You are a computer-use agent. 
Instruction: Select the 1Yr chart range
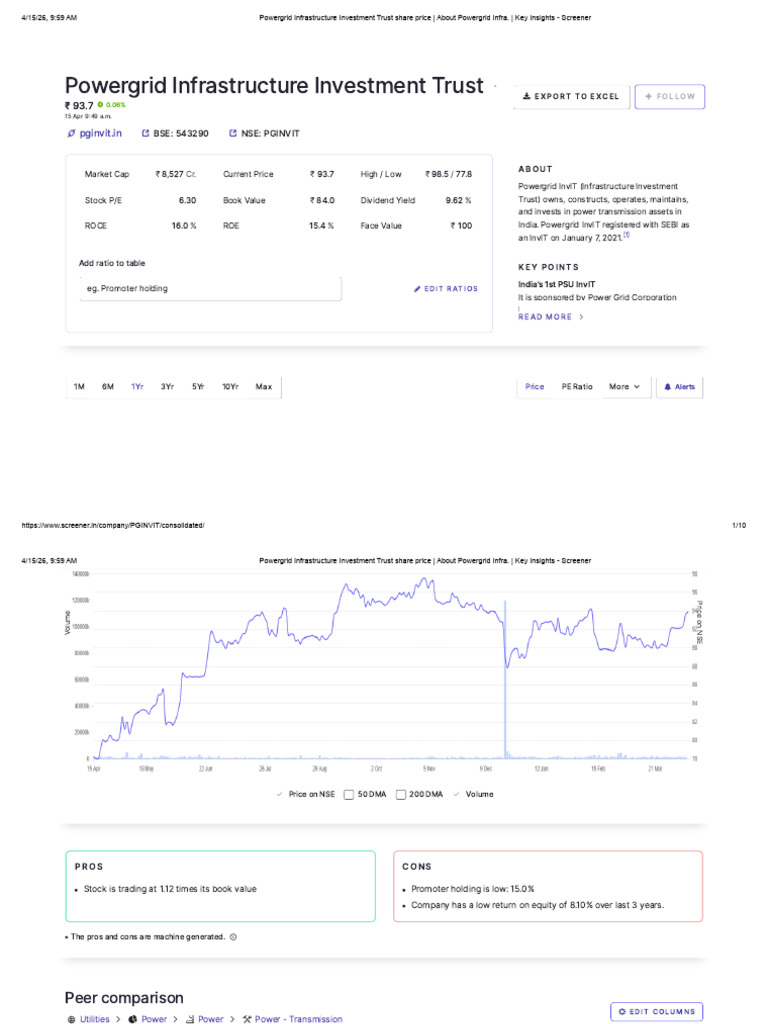(137, 387)
